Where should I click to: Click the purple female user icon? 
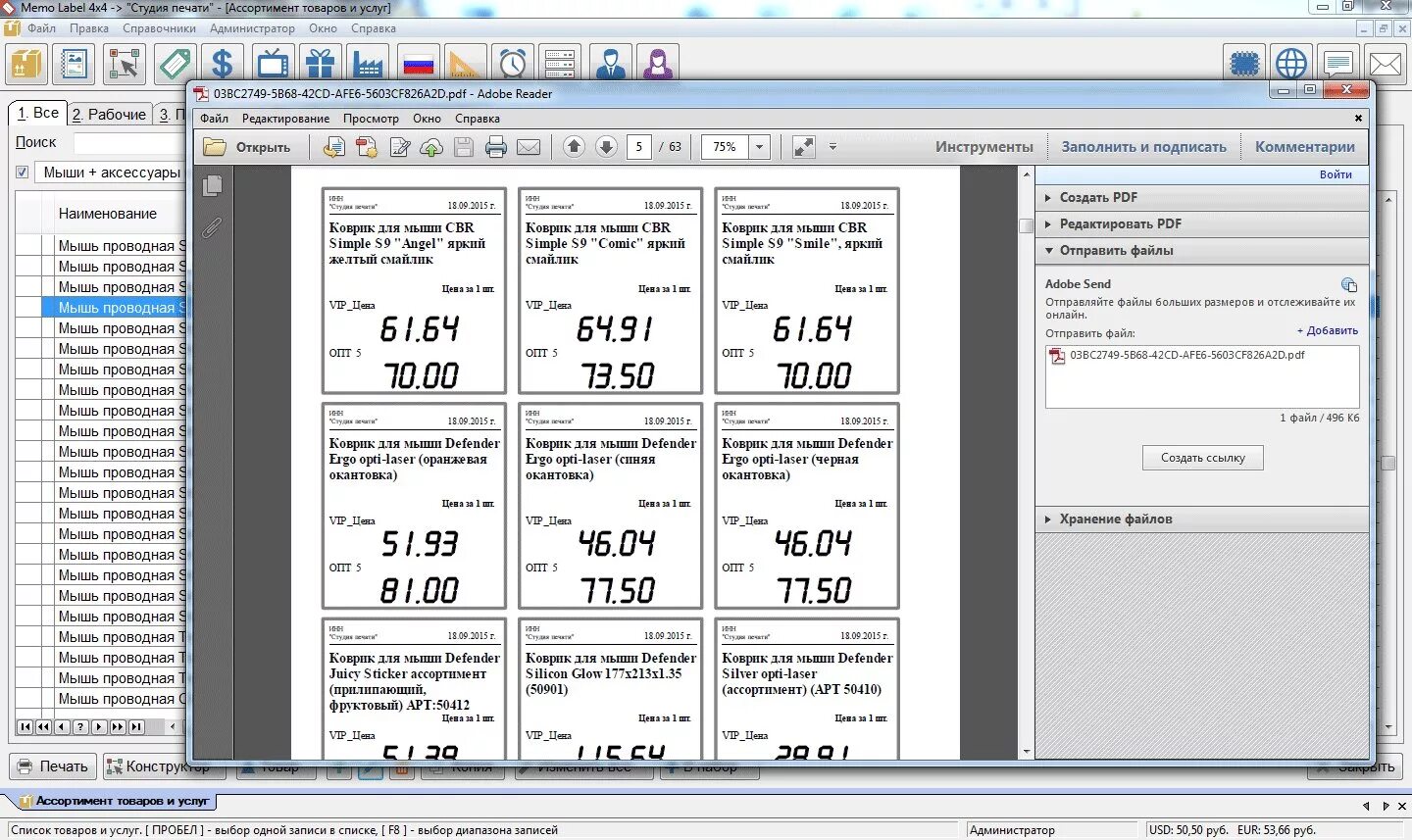click(659, 65)
